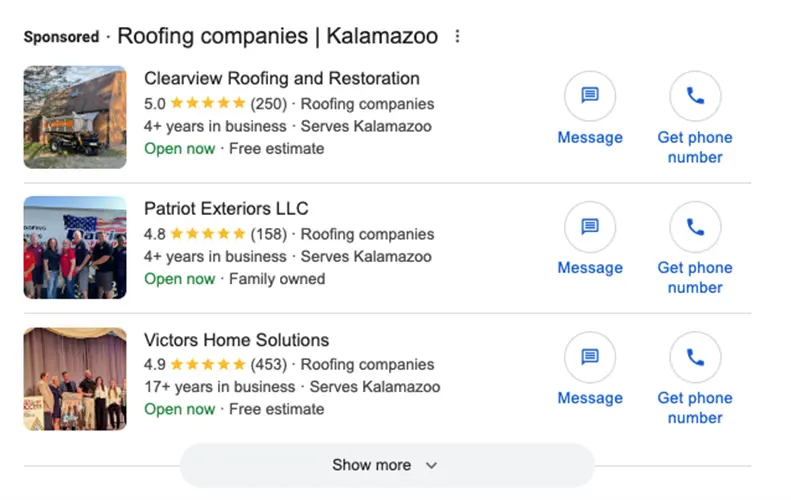Viewport: 791px width, 500px height.
Task: Click Clearview Roofing thumbnail photo
Action: coord(75,117)
